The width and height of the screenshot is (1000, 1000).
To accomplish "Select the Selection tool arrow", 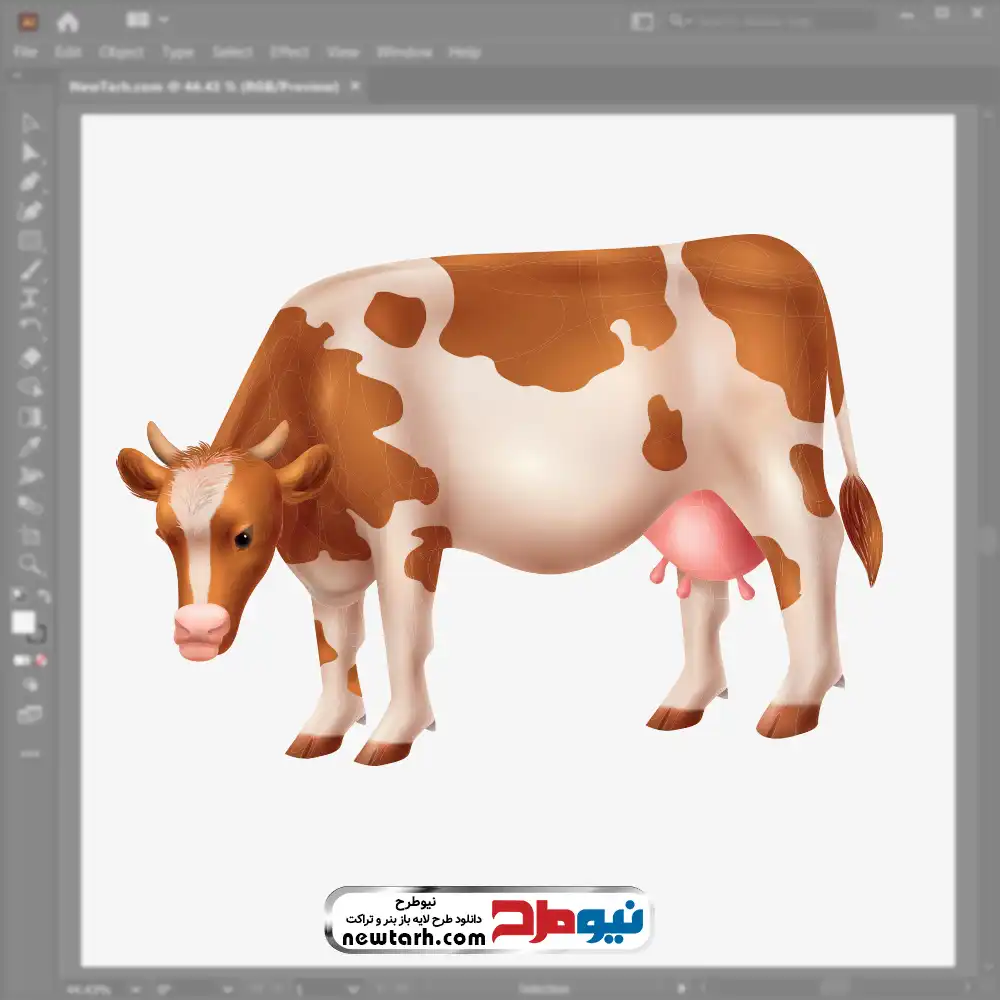I will pyautogui.click(x=30, y=123).
